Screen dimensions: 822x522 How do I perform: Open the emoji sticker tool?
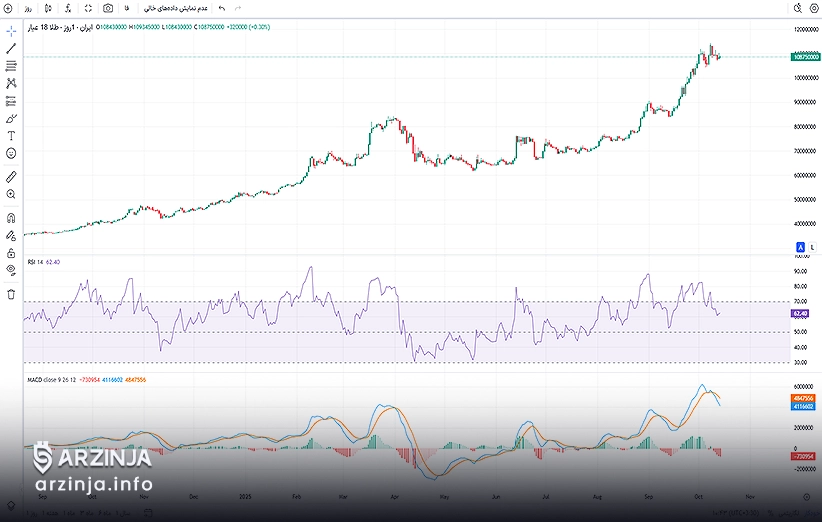click(x=11, y=153)
